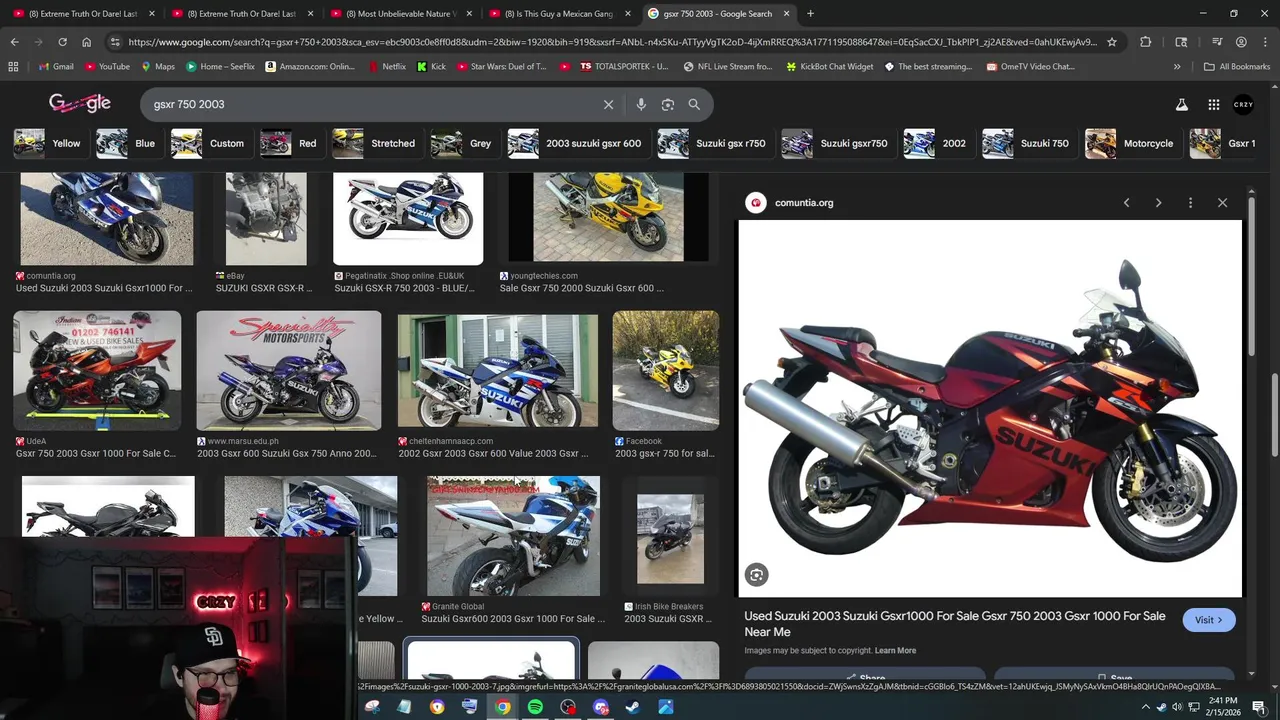Open the Google account avatar
1280x720 pixels.
(1243, 104)
